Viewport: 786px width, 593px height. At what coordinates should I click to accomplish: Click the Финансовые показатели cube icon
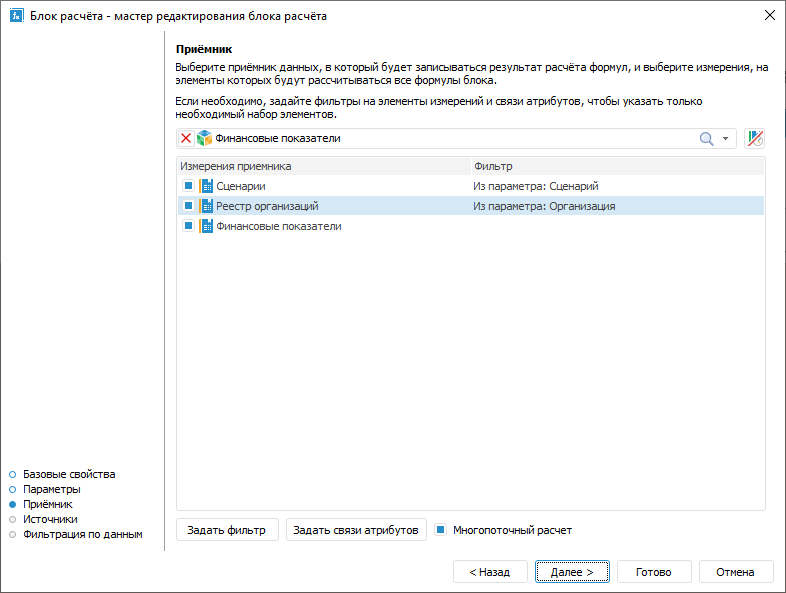204,139
